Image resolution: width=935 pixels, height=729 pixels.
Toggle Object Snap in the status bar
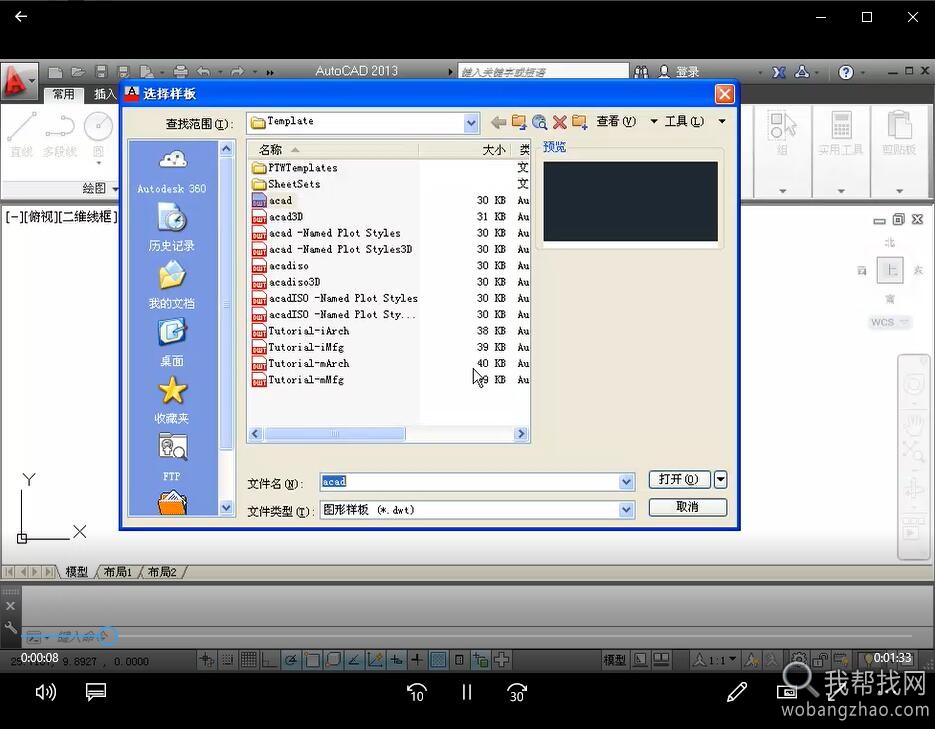point(312,660)
